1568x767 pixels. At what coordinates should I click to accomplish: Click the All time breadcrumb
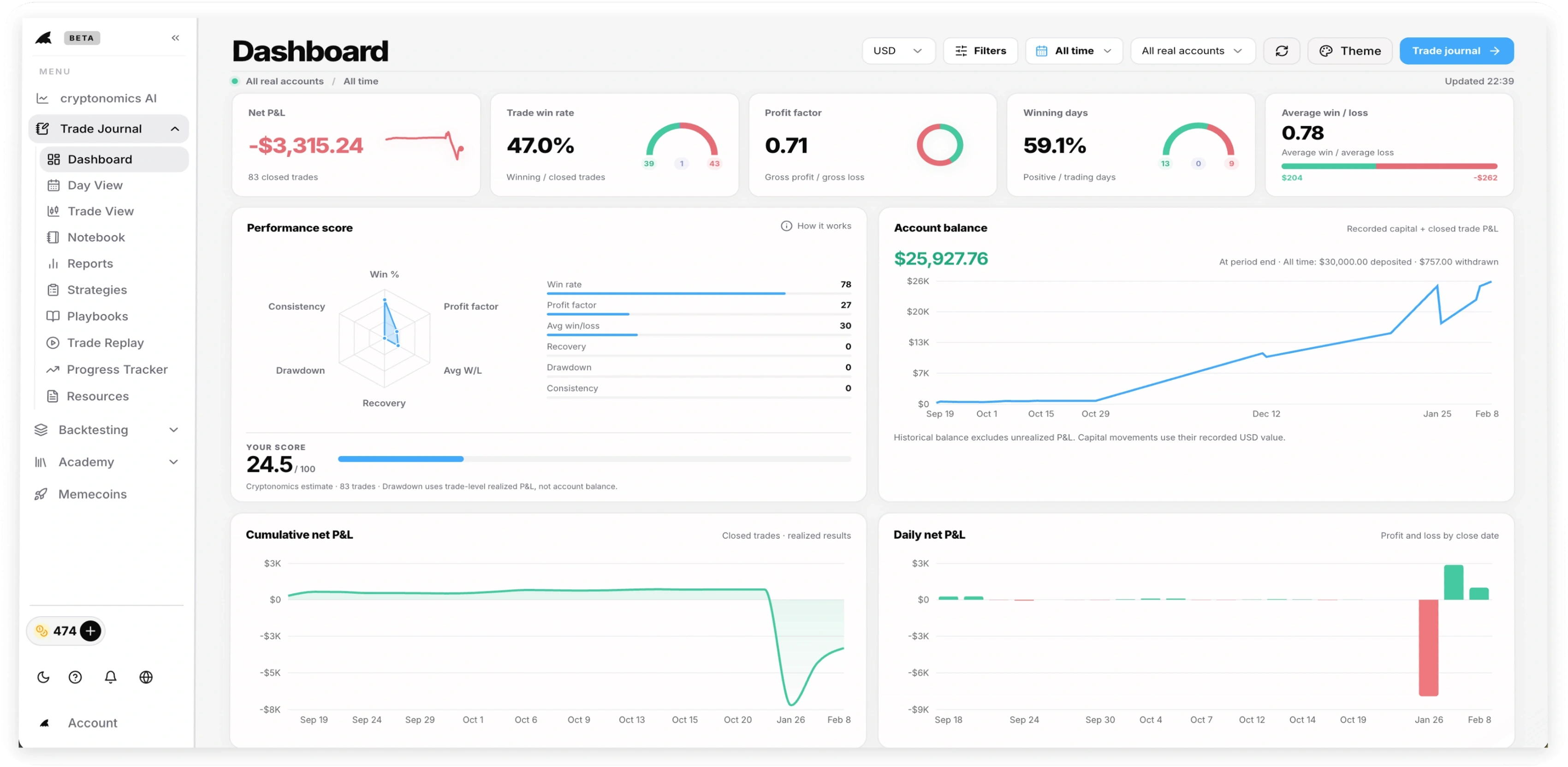point(360,81)
